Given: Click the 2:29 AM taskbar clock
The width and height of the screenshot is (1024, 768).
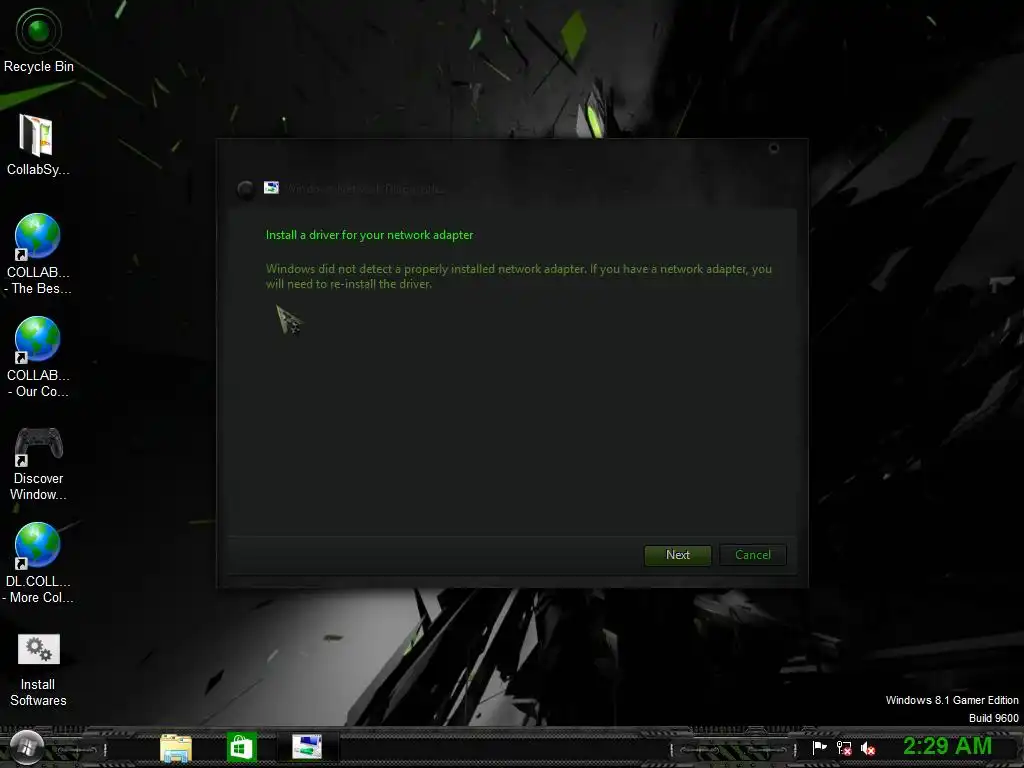Looking at the screenshot, I should pos(947,746).
